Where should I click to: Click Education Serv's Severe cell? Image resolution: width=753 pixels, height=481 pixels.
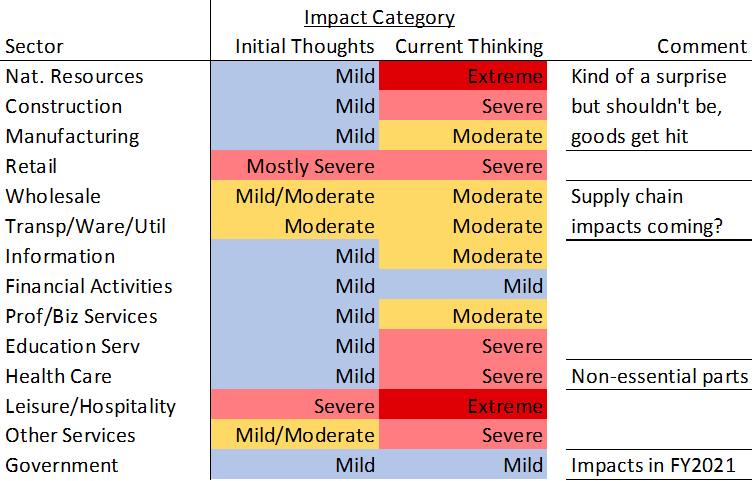[x=463, y=346]
